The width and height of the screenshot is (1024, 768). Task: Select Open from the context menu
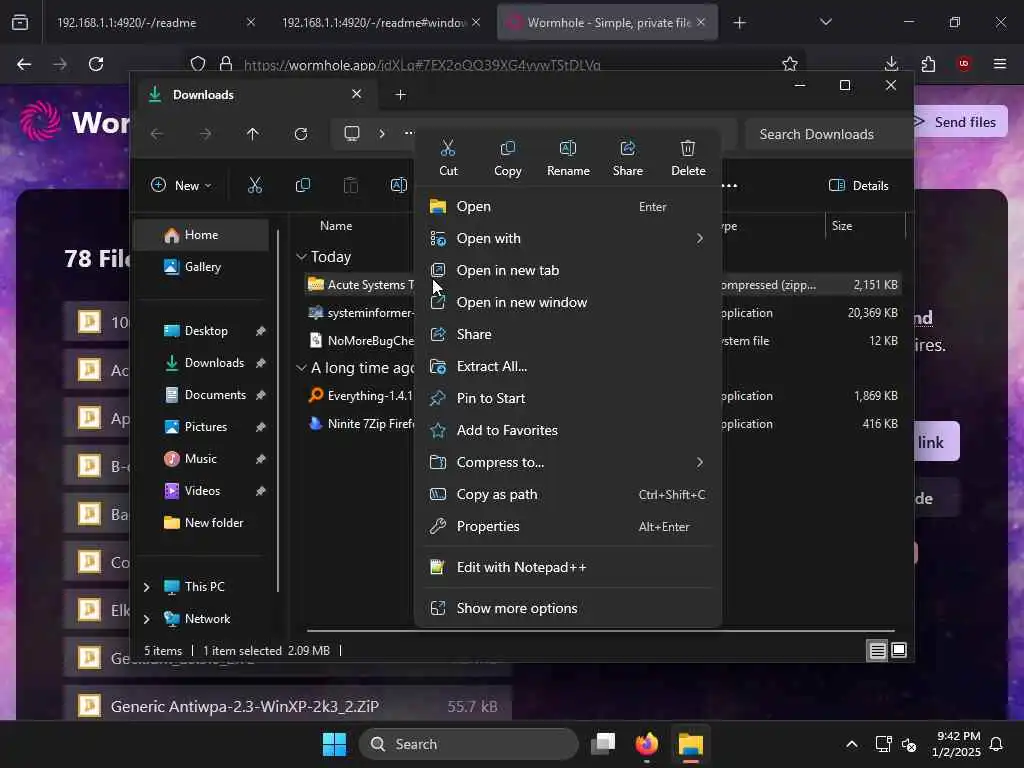568,206
